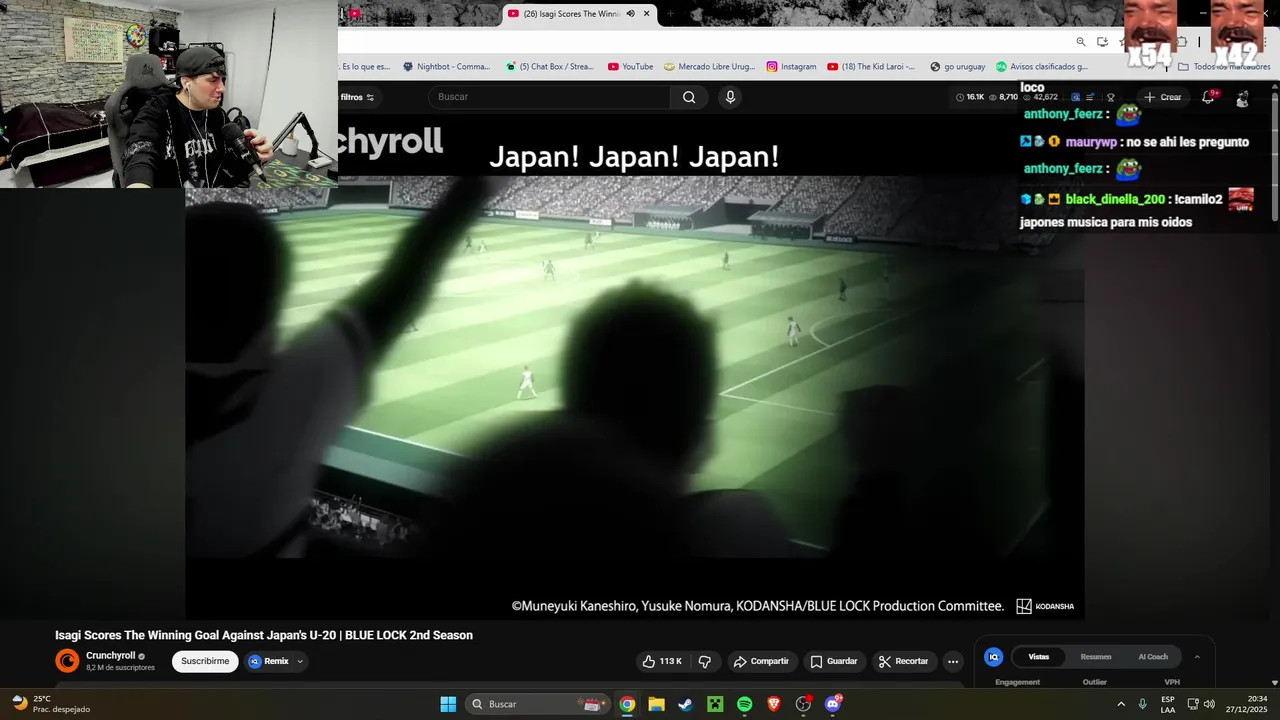Open the filtros filter options
Screen dimensions: 1280x720
tap(357, 97)
